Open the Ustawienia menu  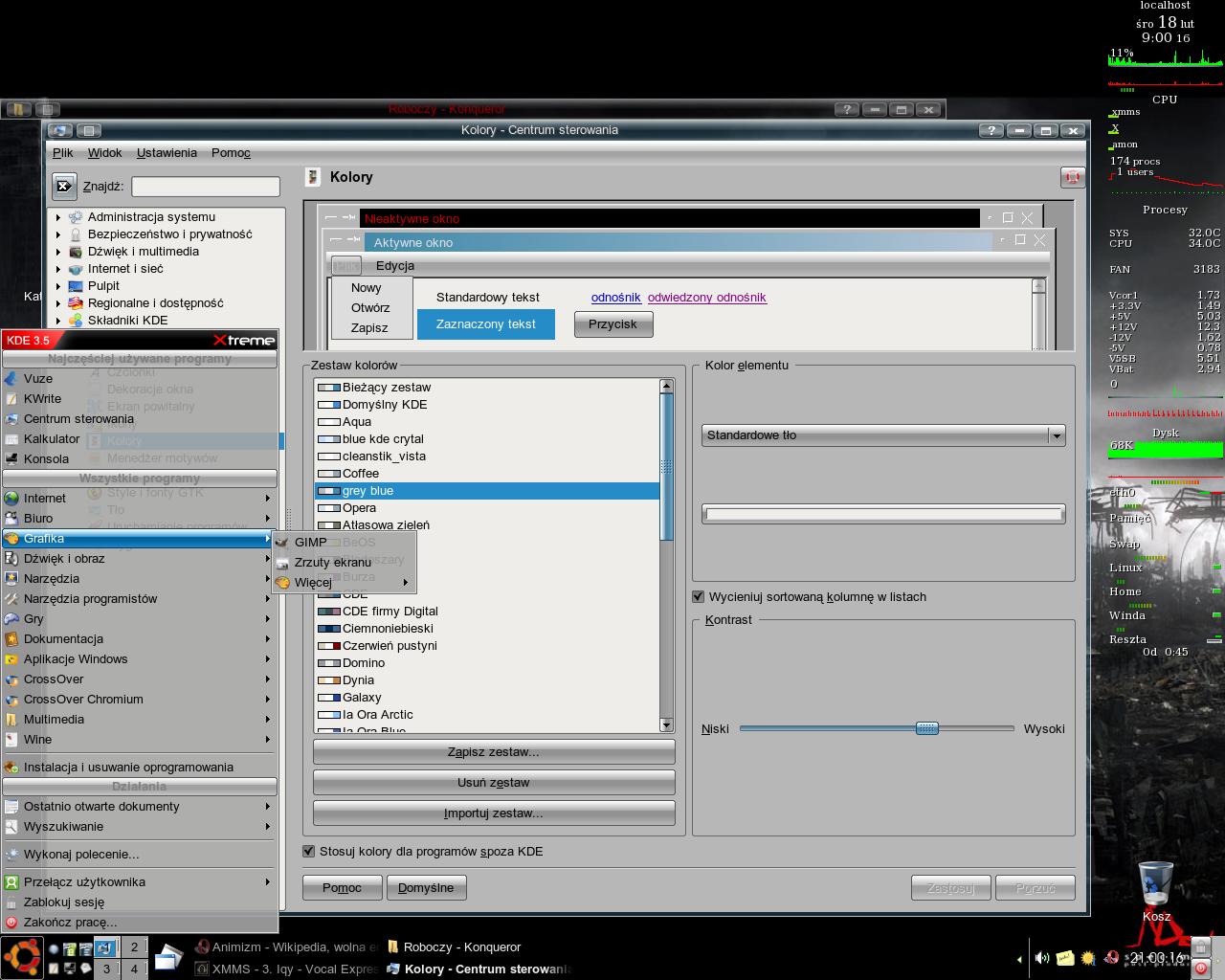tap(167, 152)
